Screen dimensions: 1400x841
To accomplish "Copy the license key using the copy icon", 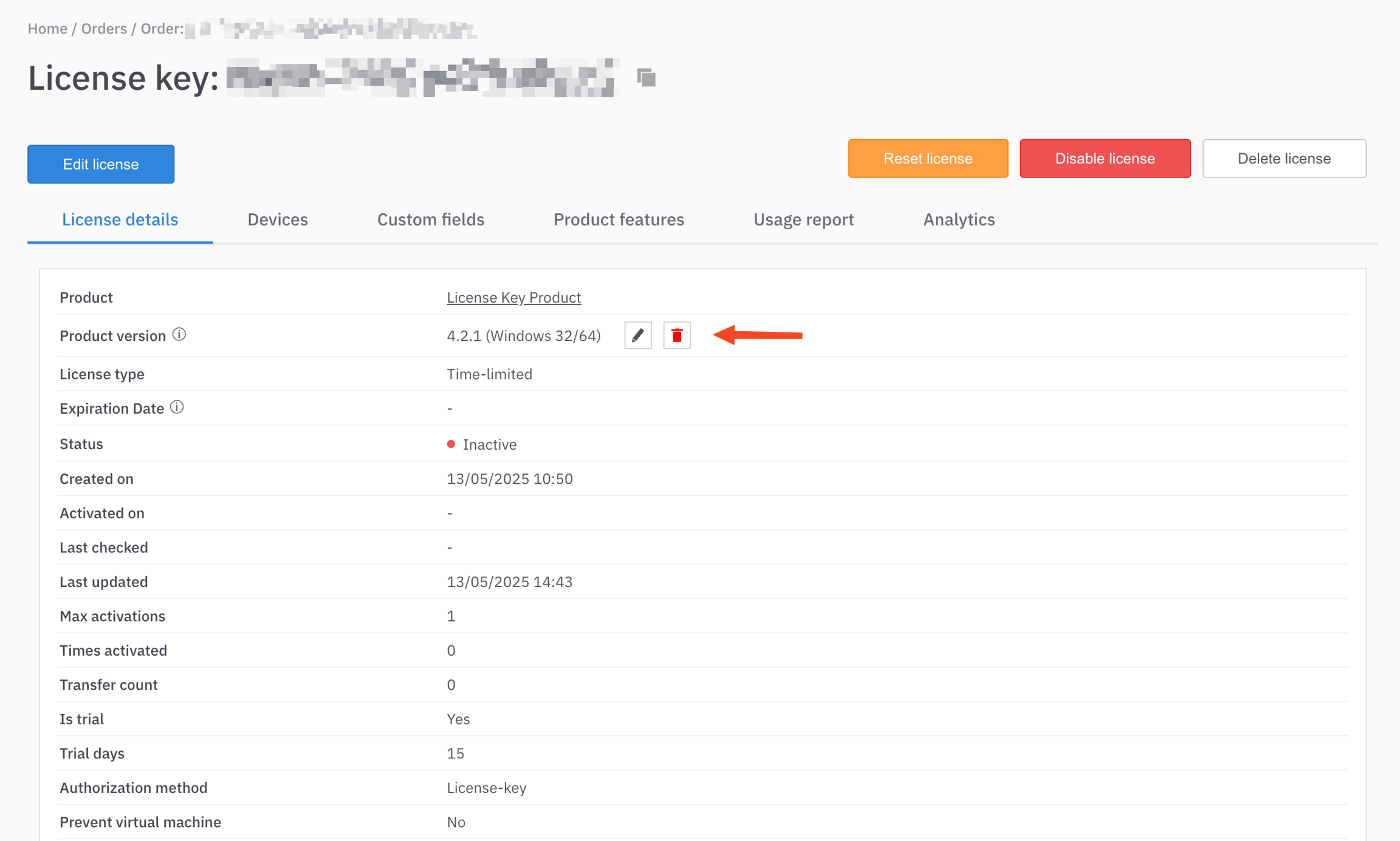I will [x=646, y=78].
